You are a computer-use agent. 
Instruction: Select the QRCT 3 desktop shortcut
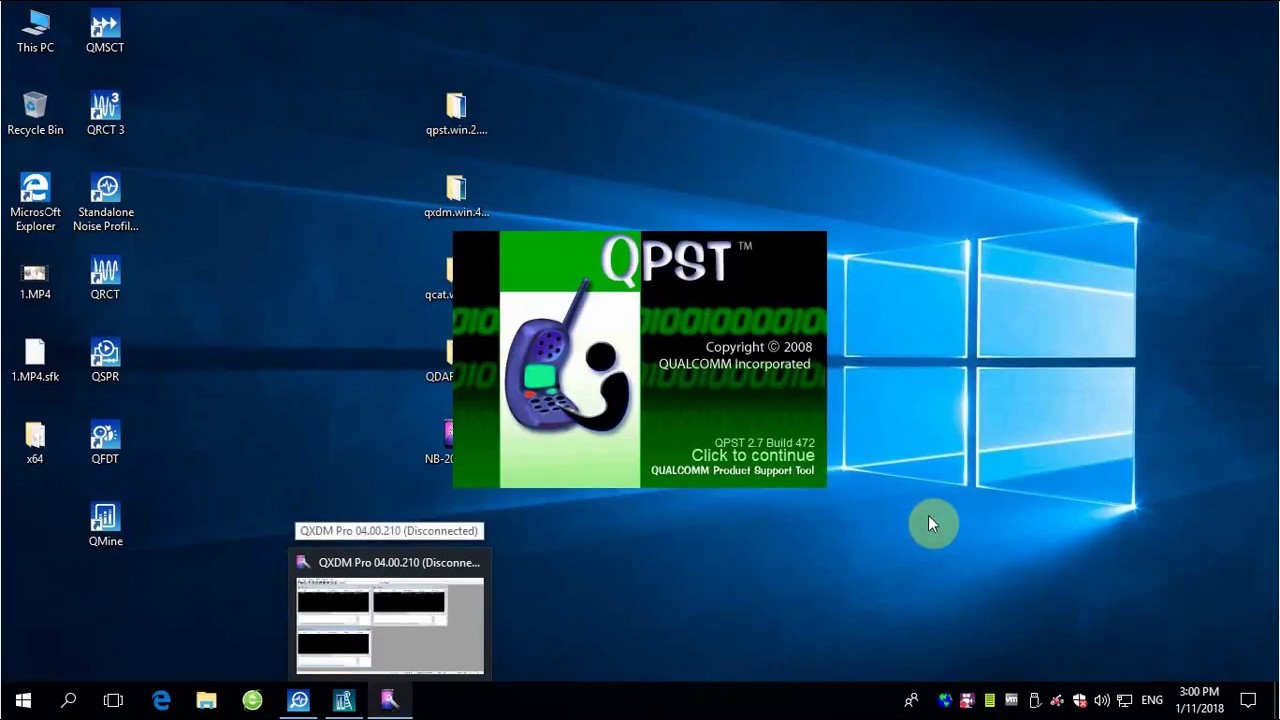coord(105,113)
